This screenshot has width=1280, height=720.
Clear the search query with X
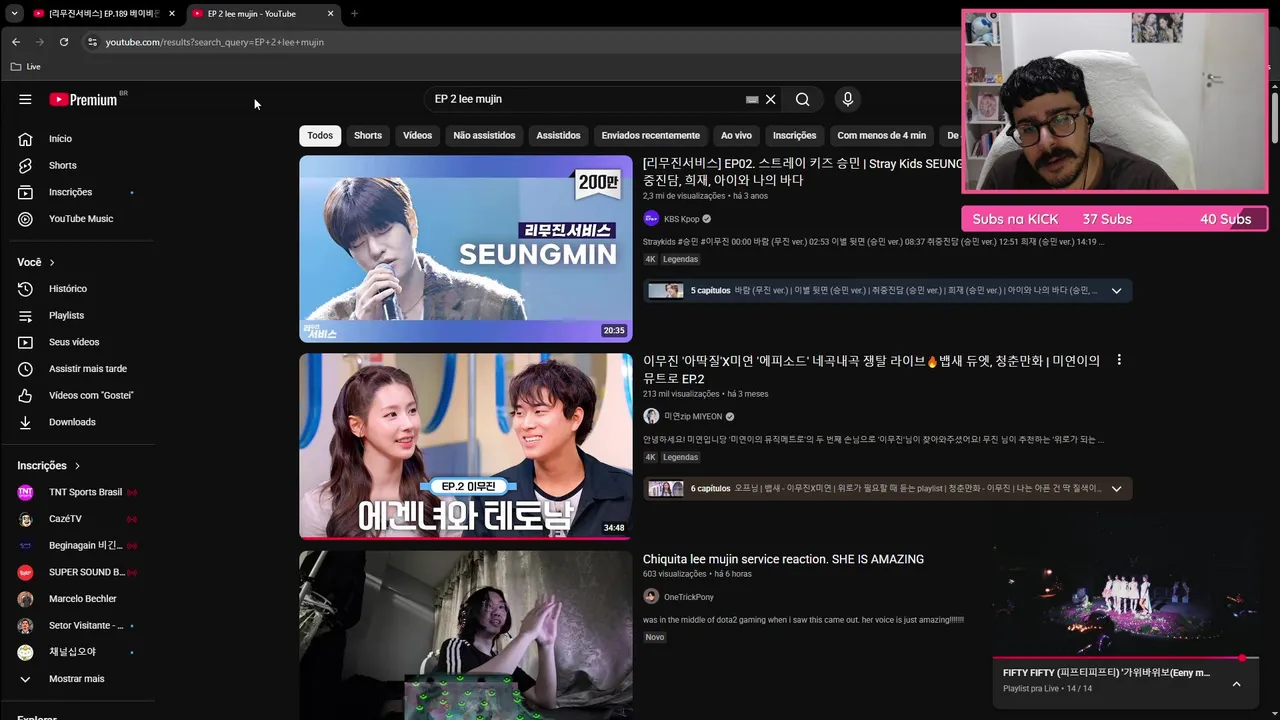[771, 99]
